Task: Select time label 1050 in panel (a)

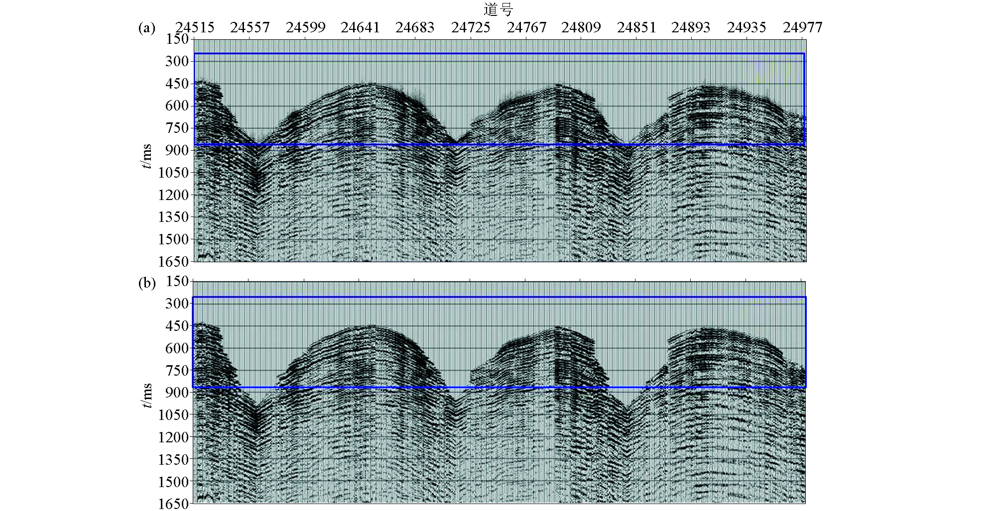Action: pos(173,173)
